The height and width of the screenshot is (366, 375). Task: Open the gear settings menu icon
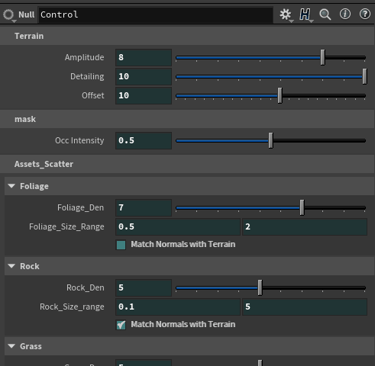(x=285, y=14)
